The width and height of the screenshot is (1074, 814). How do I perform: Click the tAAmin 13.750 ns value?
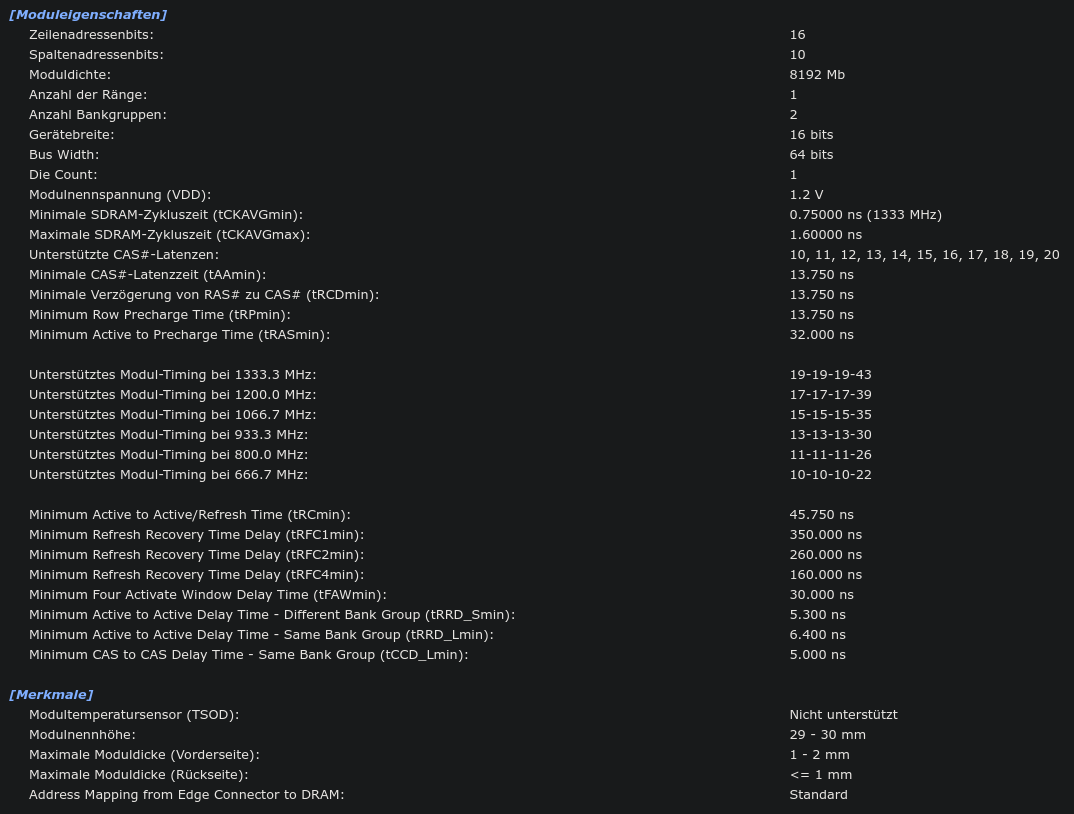coord(821,275)
